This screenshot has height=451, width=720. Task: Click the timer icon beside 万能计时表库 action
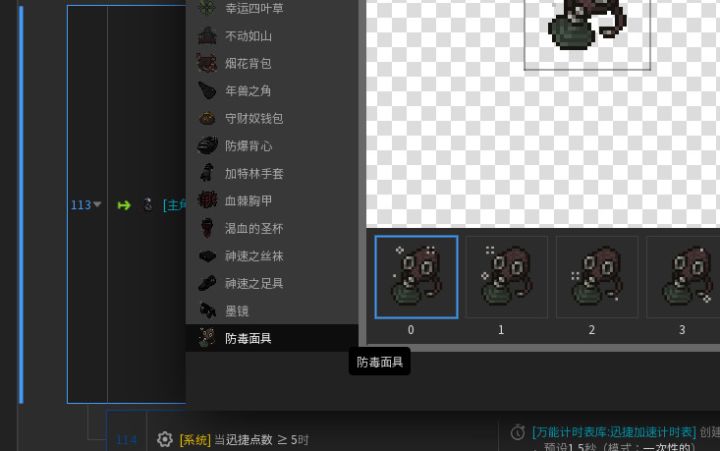(x=518, y=432)
